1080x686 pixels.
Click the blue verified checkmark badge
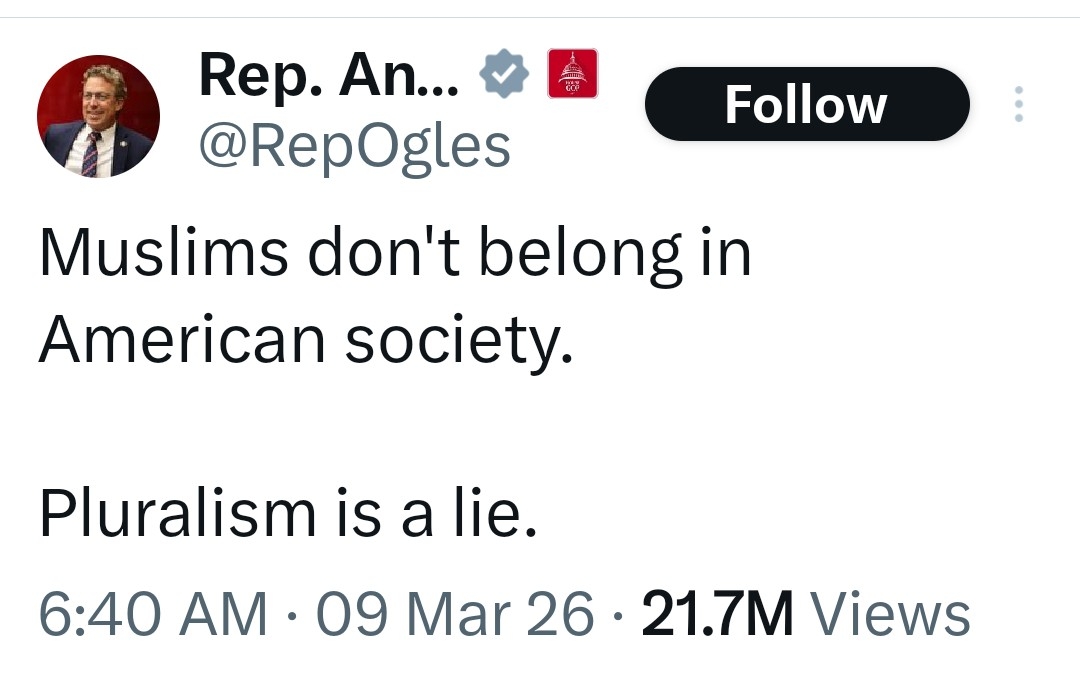tap(503, 74)
